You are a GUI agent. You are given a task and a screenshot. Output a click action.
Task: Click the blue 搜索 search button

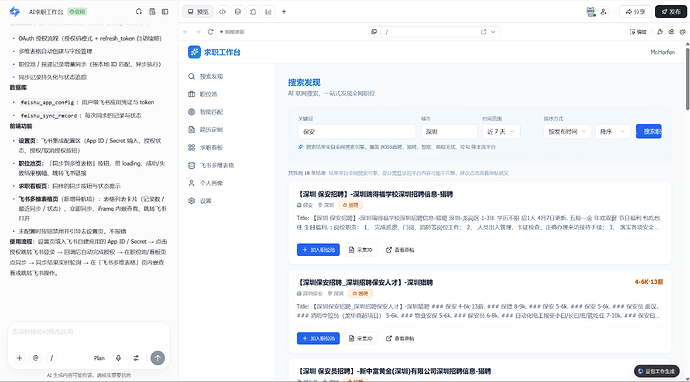tap(649, 132)
